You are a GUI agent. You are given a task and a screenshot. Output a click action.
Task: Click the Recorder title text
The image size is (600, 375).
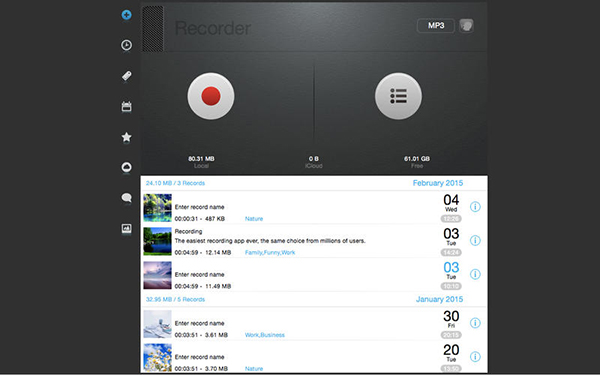click(213, 28)
